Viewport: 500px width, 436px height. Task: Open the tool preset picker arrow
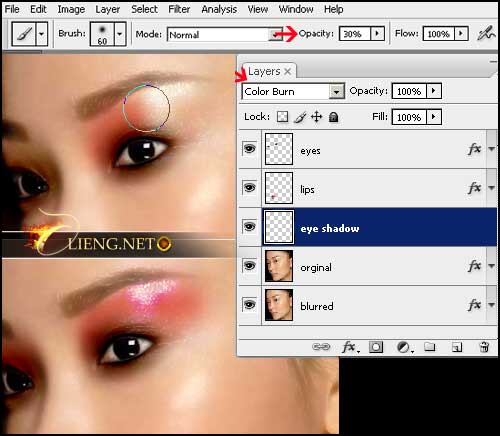point(42,34)
